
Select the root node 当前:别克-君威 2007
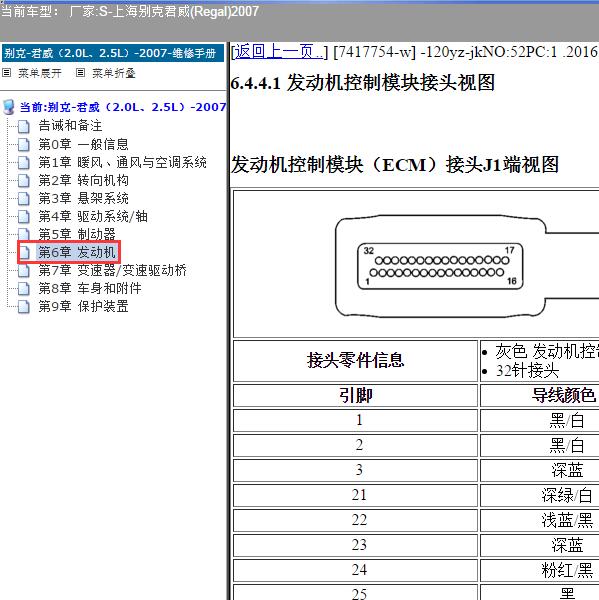123,107
